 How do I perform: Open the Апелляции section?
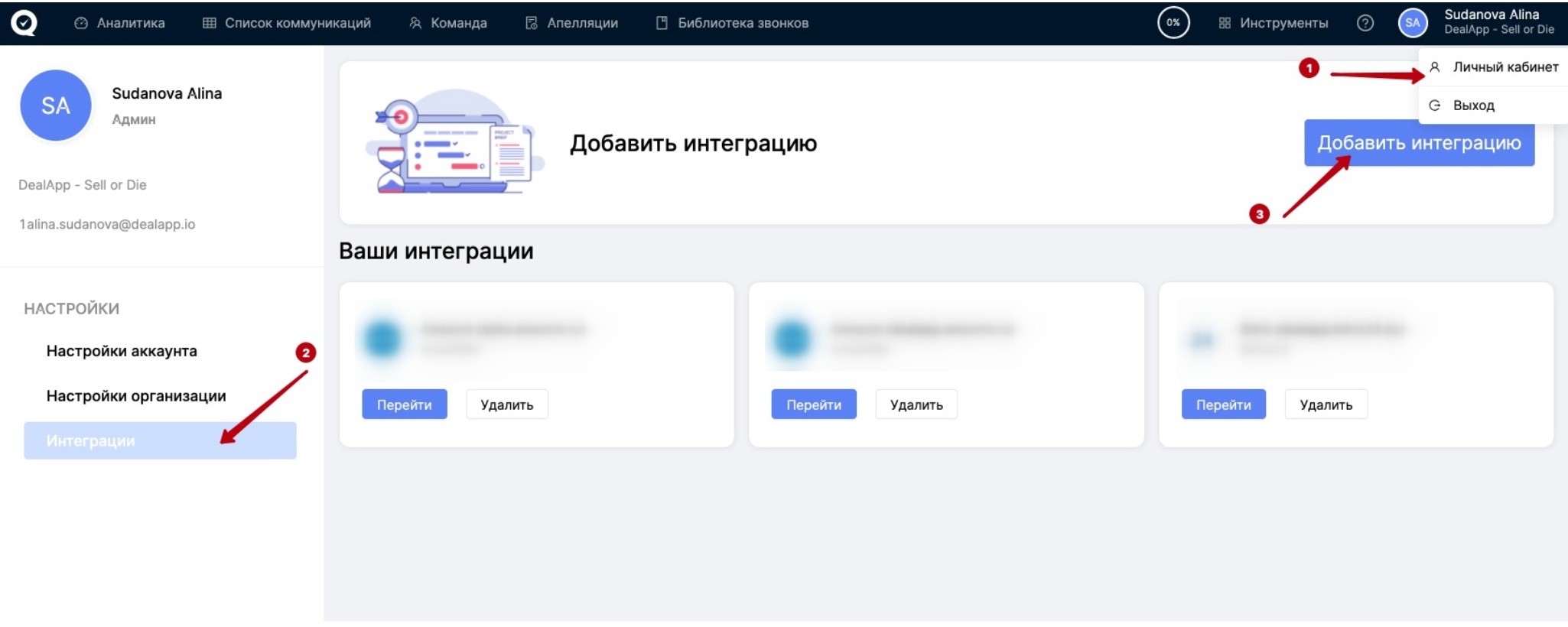point(572,23)
